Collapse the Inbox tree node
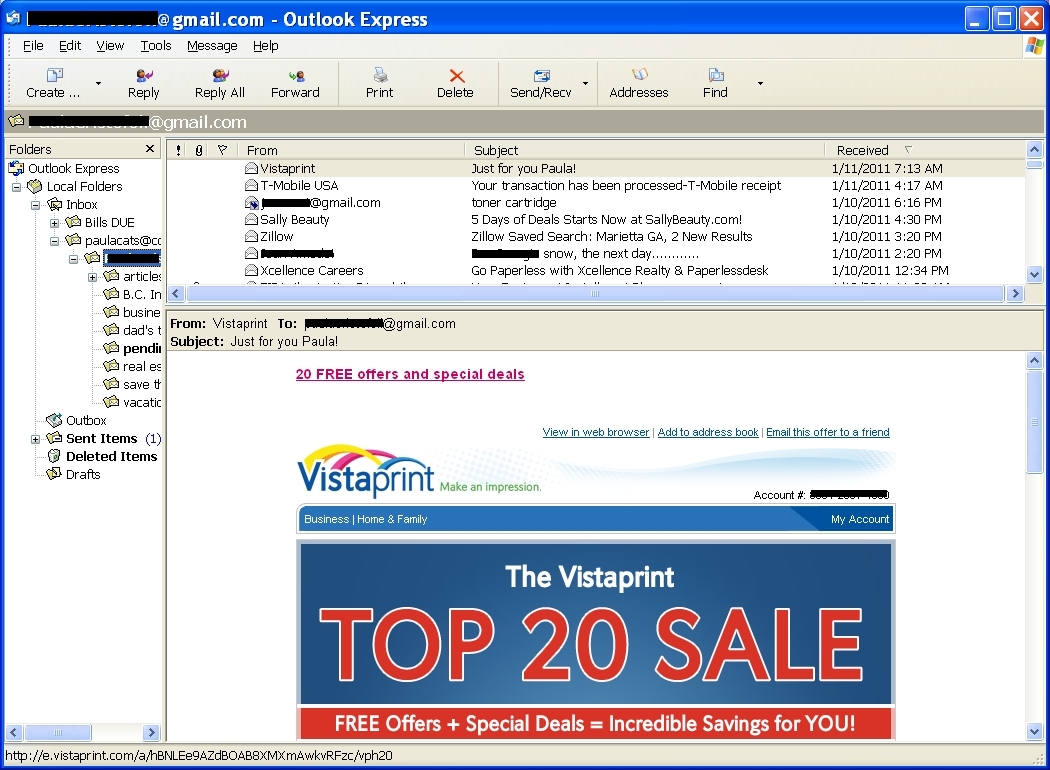Screen dimensions: 1050x770 35,205
